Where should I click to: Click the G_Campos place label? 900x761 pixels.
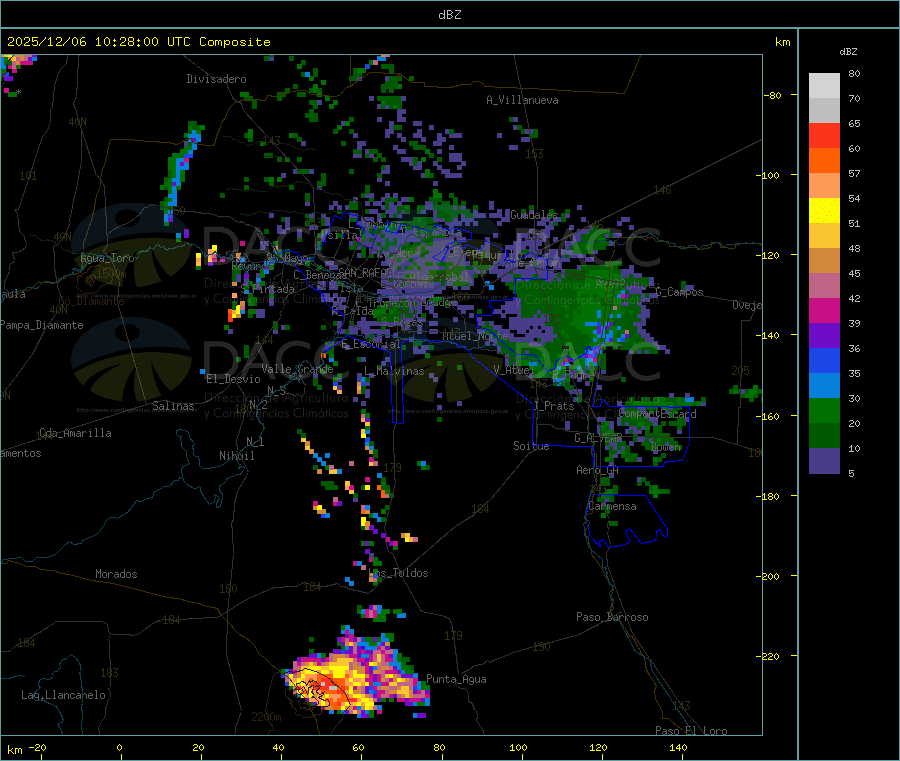(679, 292)
